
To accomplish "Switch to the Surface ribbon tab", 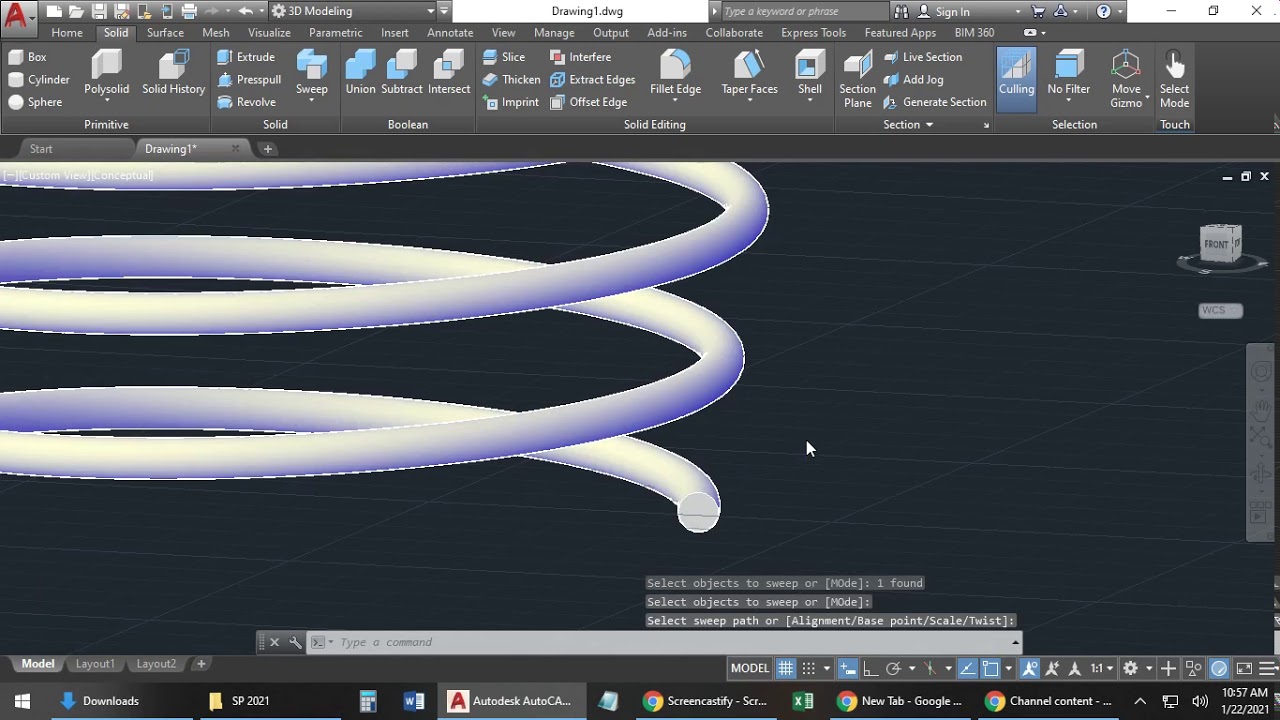I will pyautogui.click(x=165, y=32).
